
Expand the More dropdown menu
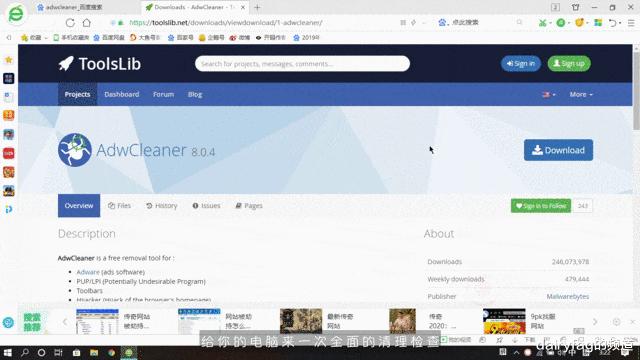581,94
